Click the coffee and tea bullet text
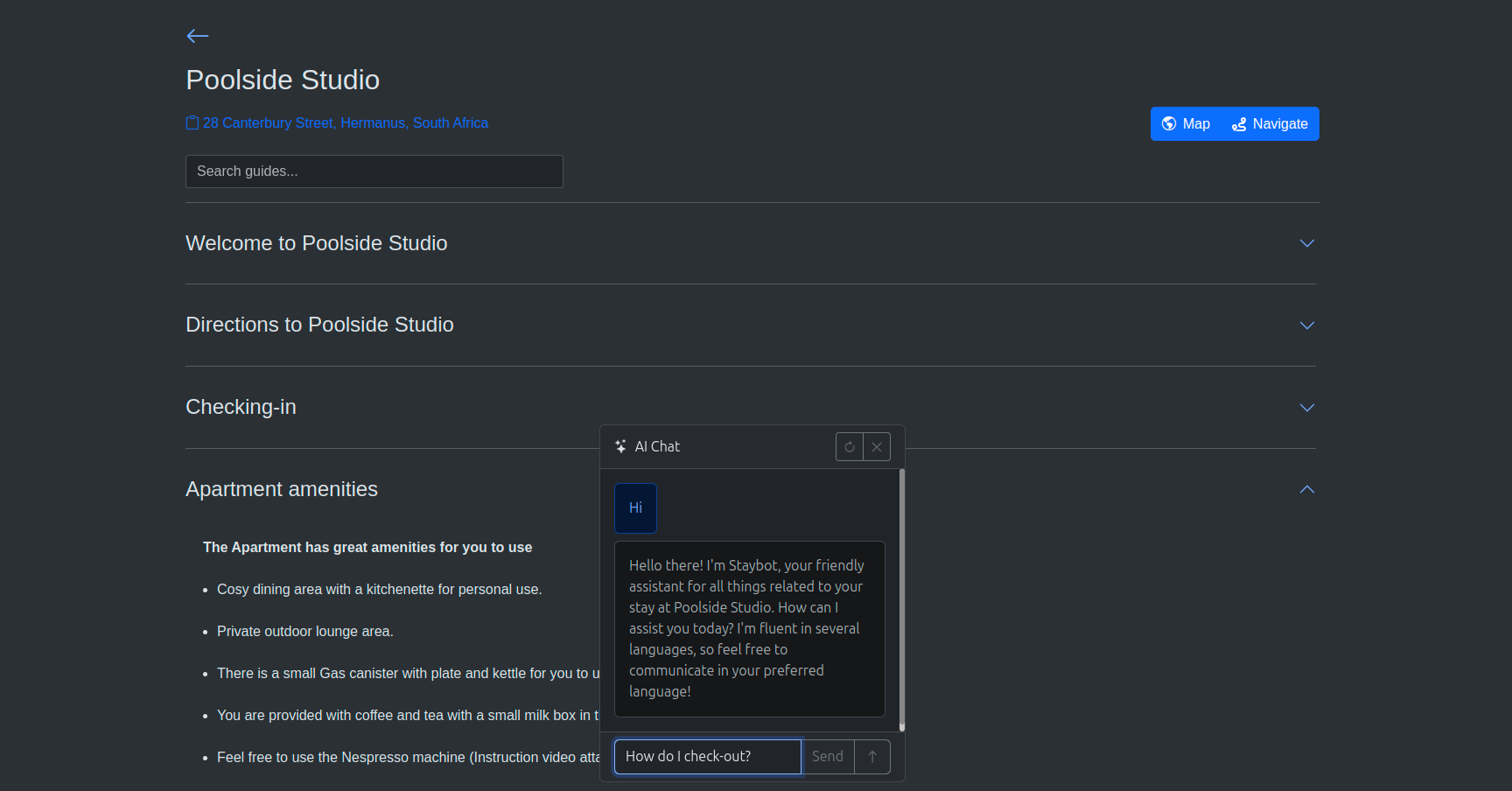1512x791 pixels. (x=409, y=716)
